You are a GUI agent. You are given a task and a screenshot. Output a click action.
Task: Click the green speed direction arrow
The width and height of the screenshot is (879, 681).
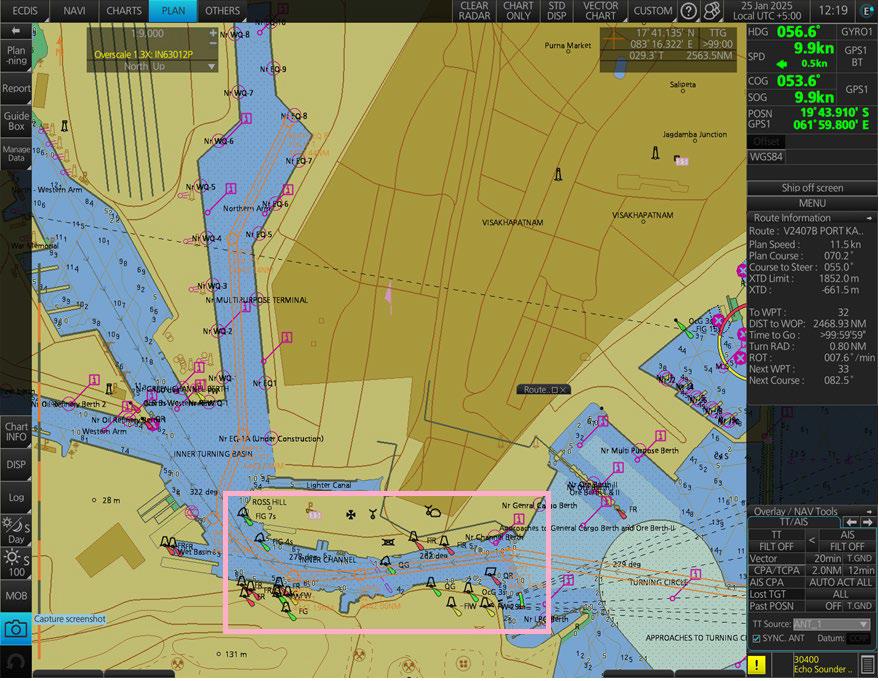click(781, 64)
